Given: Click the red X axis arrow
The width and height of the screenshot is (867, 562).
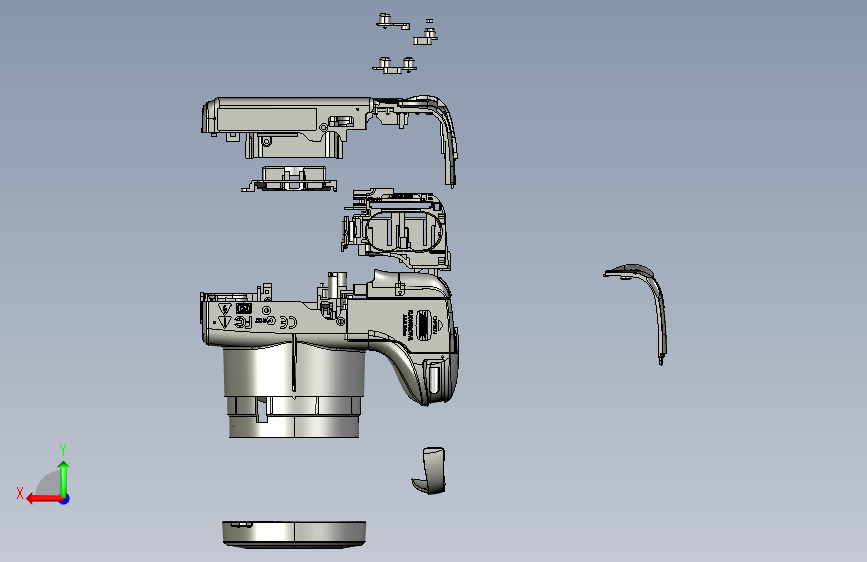Looking at the screenshot, I should pos(43,499).
